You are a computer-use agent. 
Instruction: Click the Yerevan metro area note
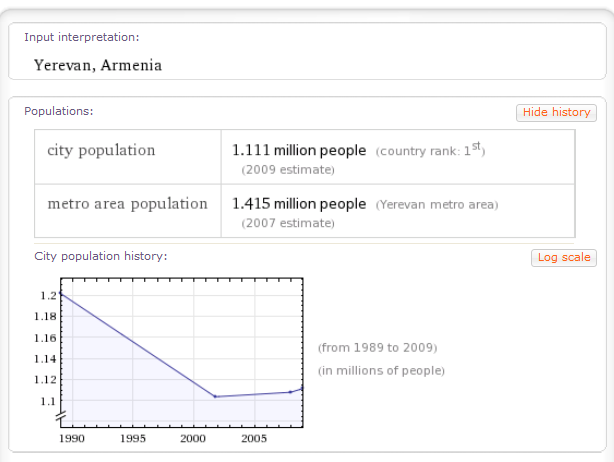click(437, 204)
